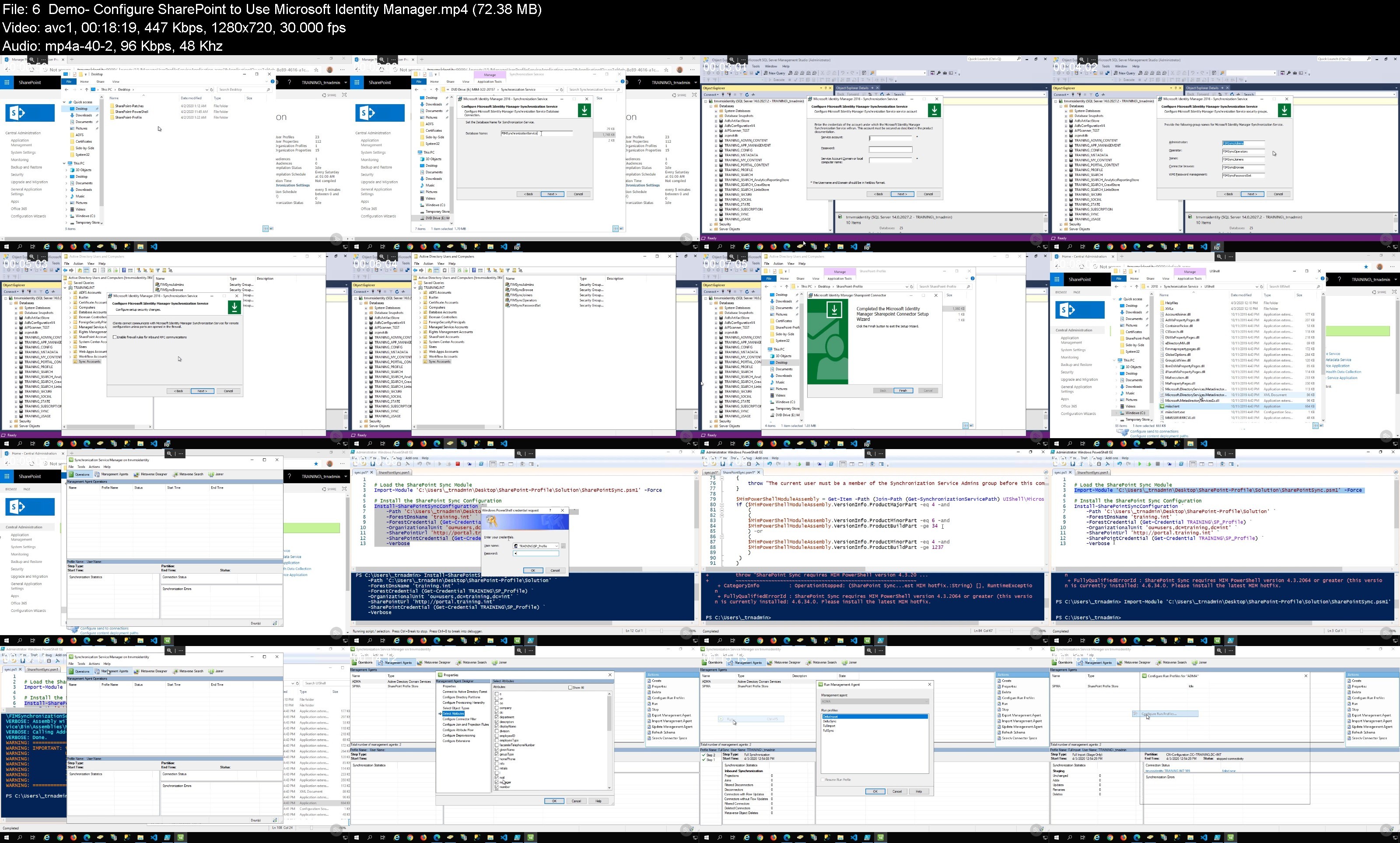Viewport: 1400px width, 843px height.
Task: Click Help in the Properties dialog
Action: pos(598,801)
